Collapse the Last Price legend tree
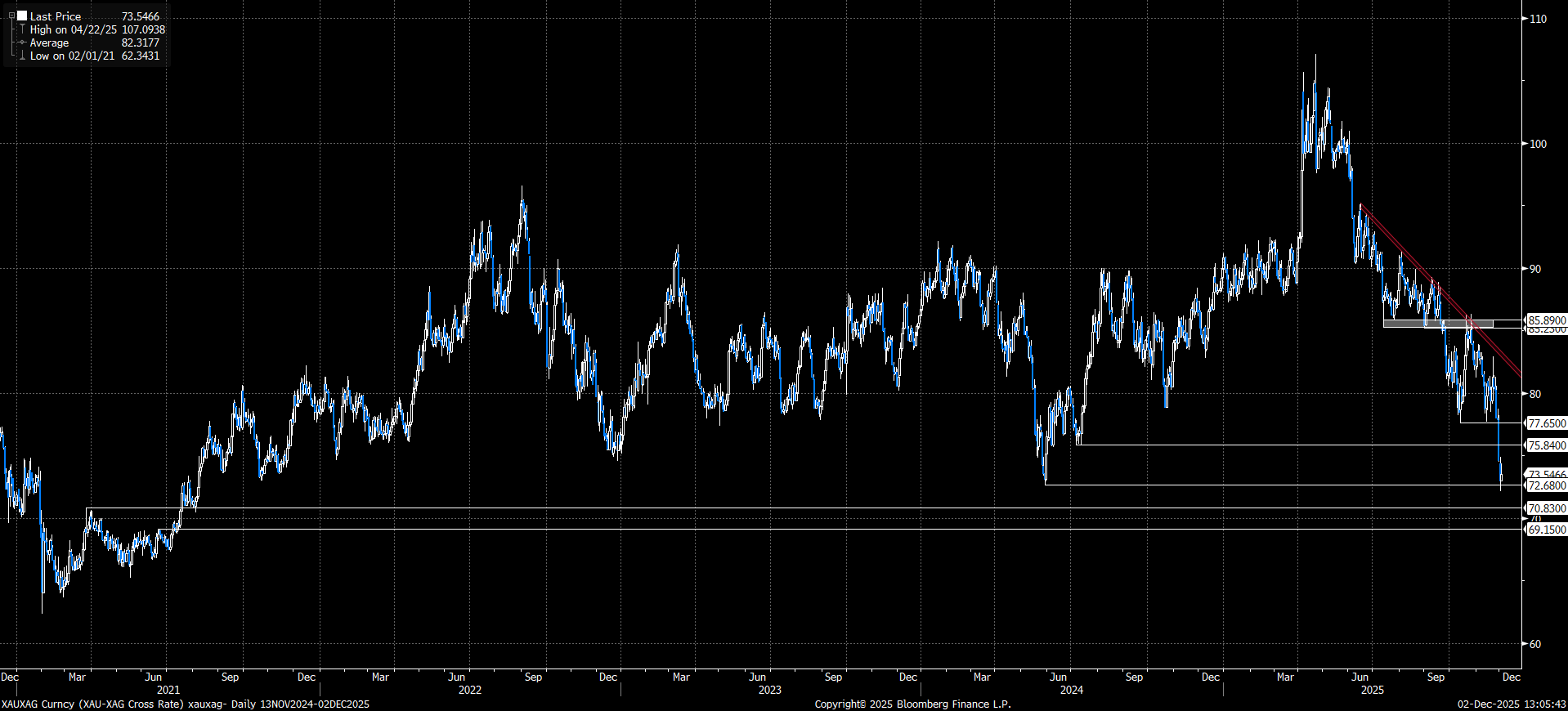This screenshot has width=1568, height=711. [11, 16]
